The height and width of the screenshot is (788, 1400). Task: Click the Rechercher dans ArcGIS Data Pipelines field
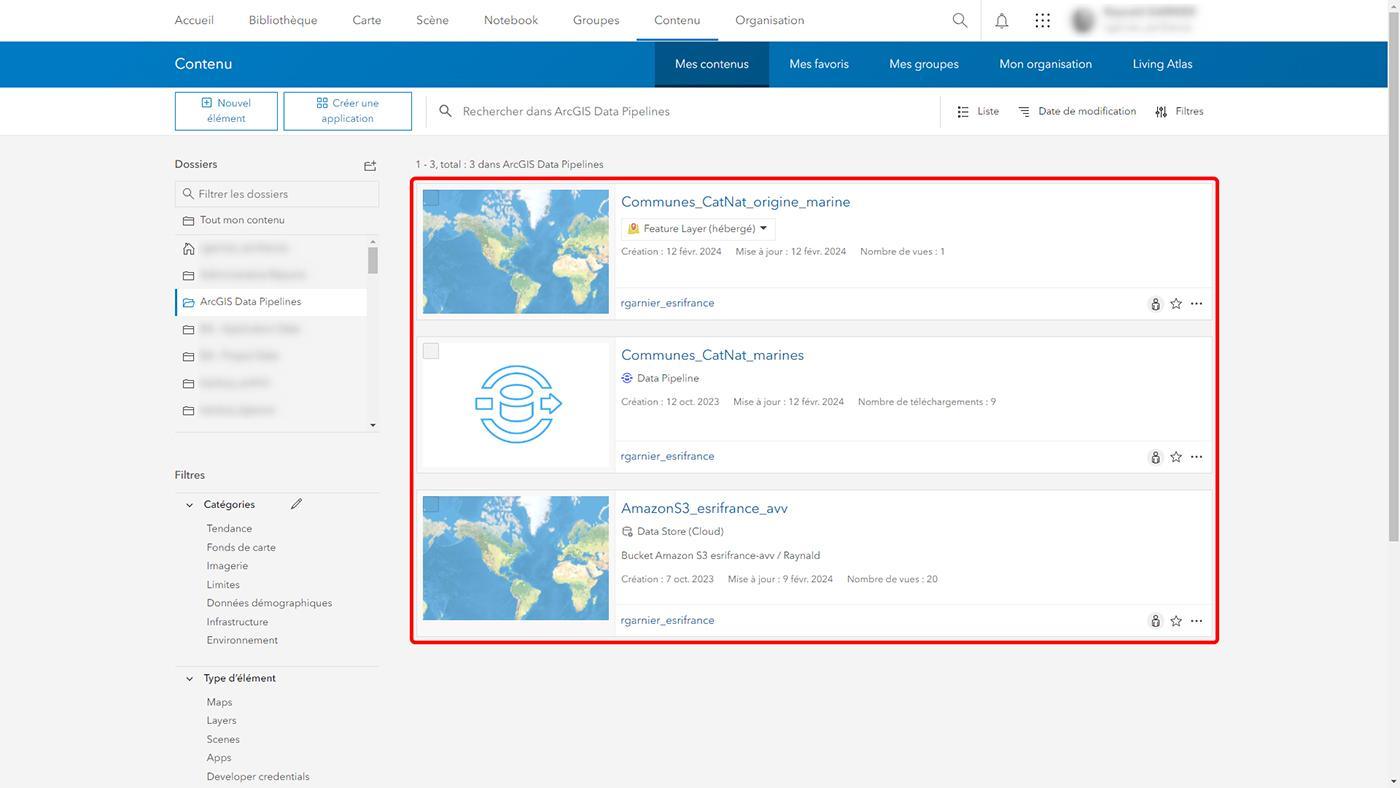(683, 112)
